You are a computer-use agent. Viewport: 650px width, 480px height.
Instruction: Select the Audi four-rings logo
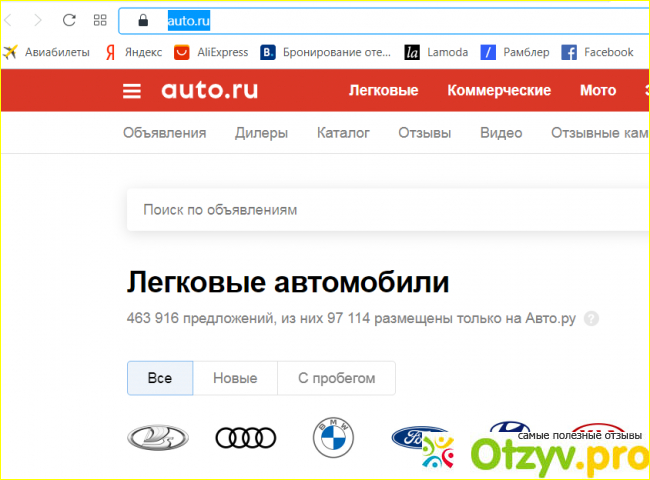[245, 437]
